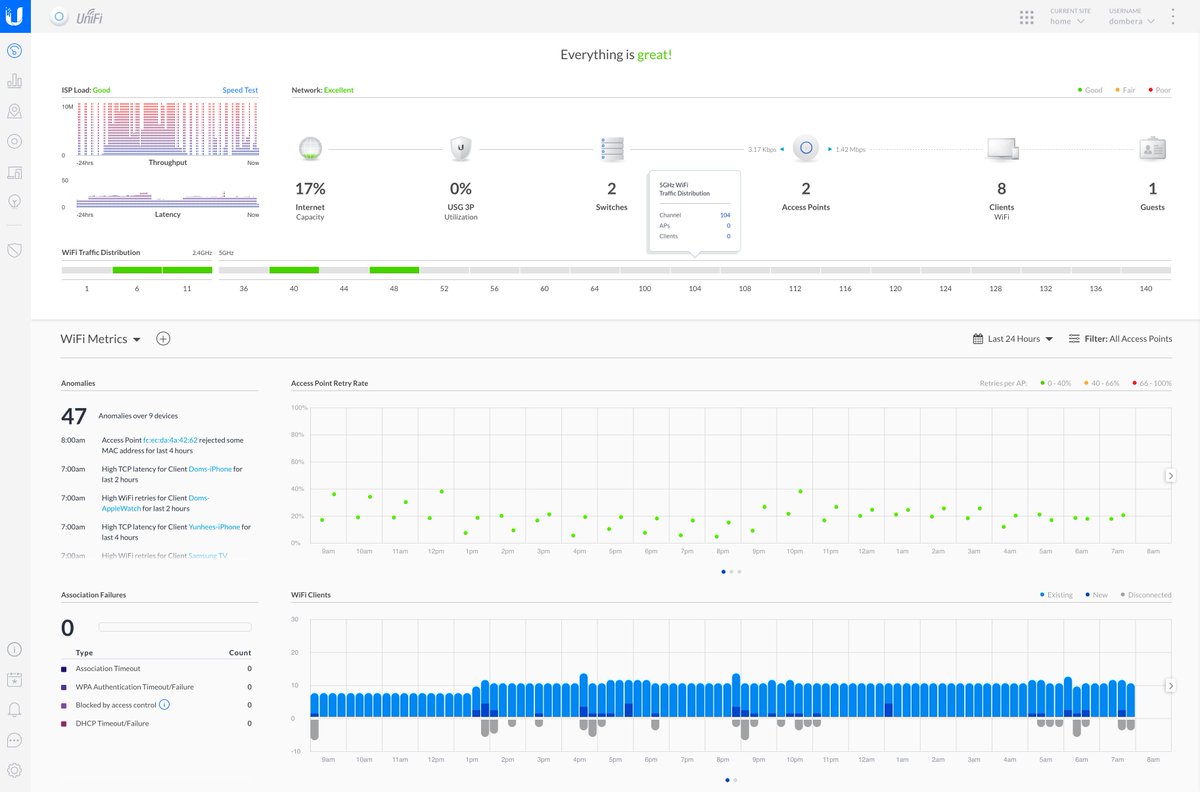Click the Ubiquiti U logo top-left
Screen dimensions: 1200x792
(x=14, y=17)
